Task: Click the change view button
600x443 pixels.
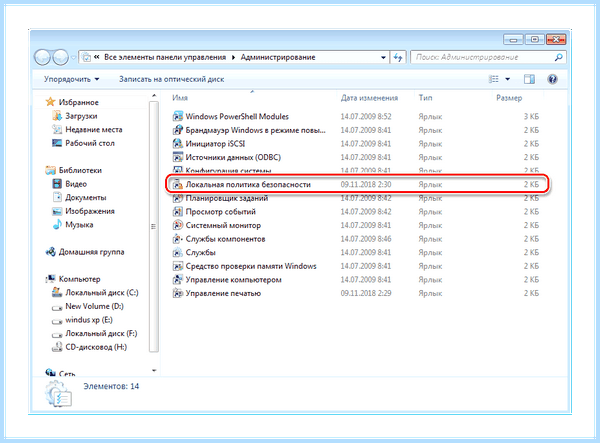Action: tap(494, 79)
